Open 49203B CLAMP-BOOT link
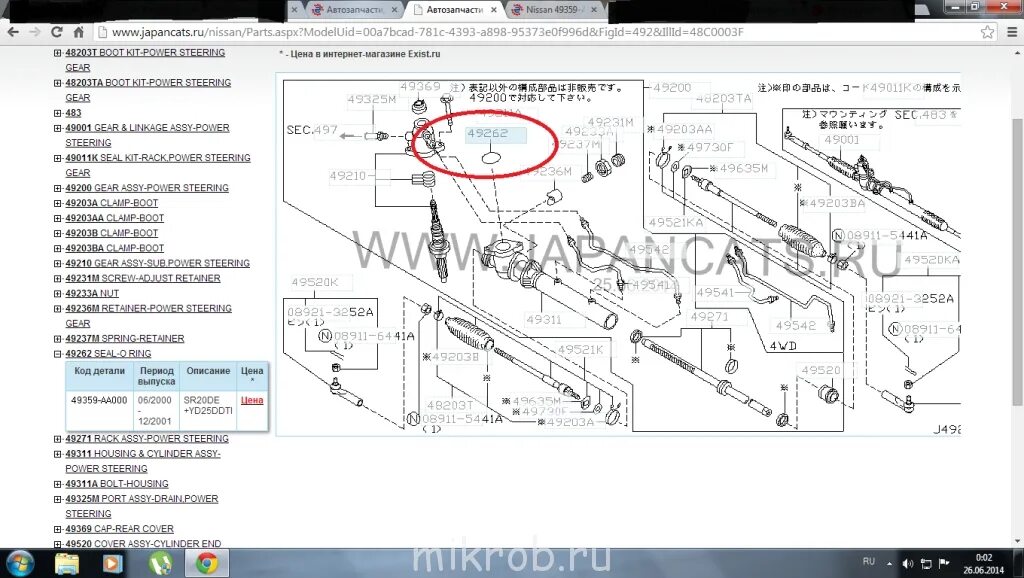This screenshot has width=1024, height=578. (112, 233)
